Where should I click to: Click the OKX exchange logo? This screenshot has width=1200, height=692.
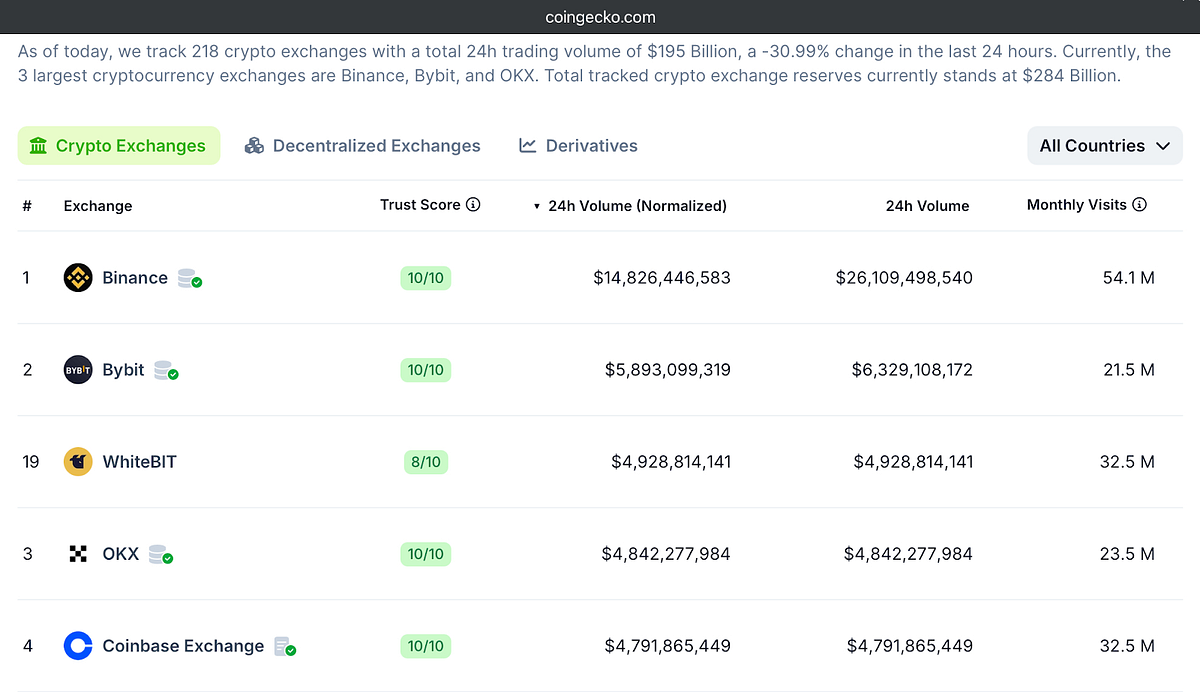[x=78, y=553]
